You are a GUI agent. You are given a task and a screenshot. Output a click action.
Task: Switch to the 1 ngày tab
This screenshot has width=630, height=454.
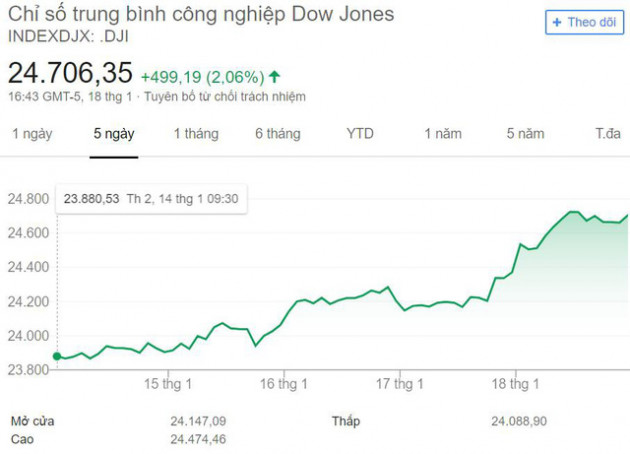pyautogui.click(x=32, y=133)
